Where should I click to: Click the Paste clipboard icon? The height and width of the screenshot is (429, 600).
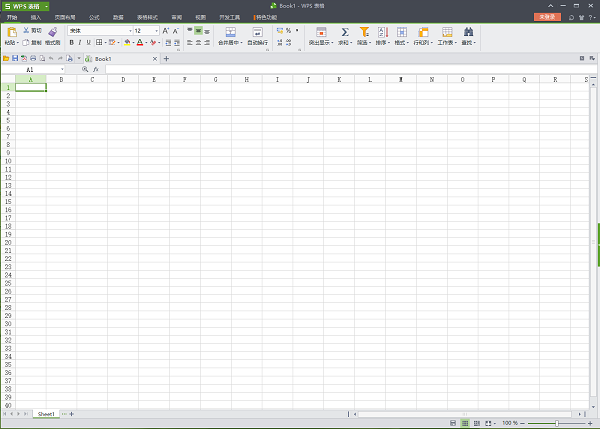[12, 32]
